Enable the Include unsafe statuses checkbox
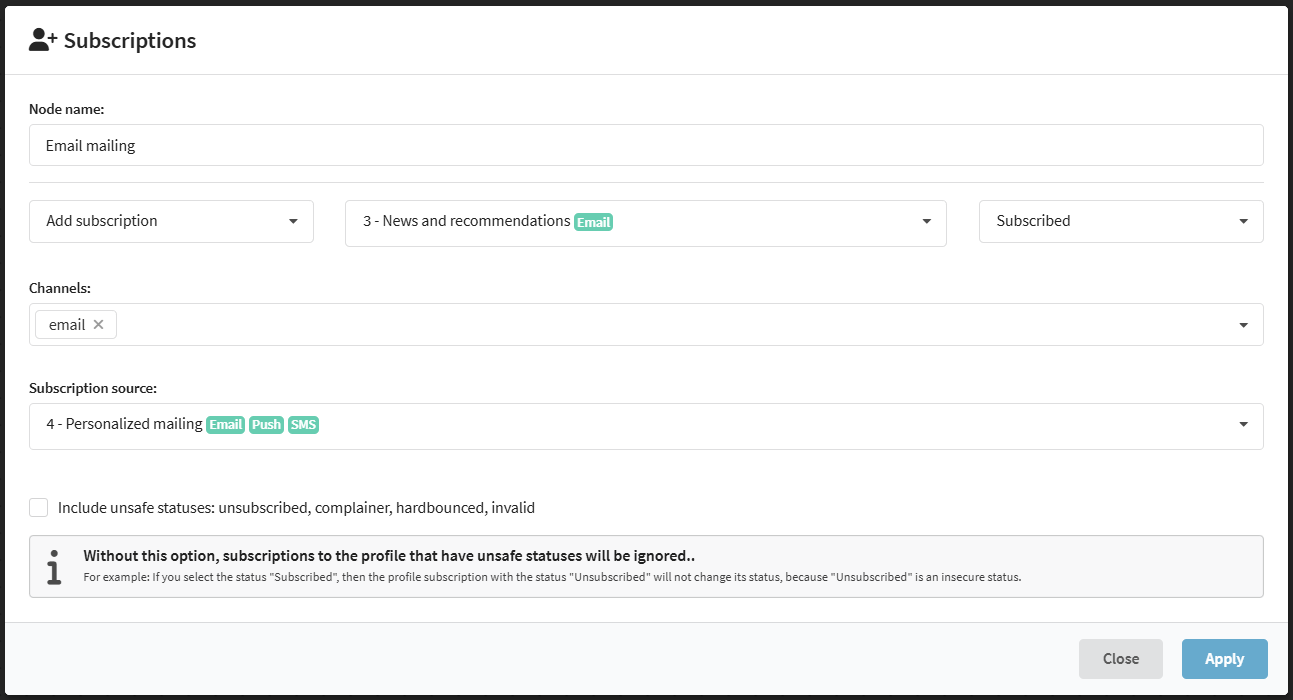Viewport: 1293px width, 700px height. (x=39, y=508)
